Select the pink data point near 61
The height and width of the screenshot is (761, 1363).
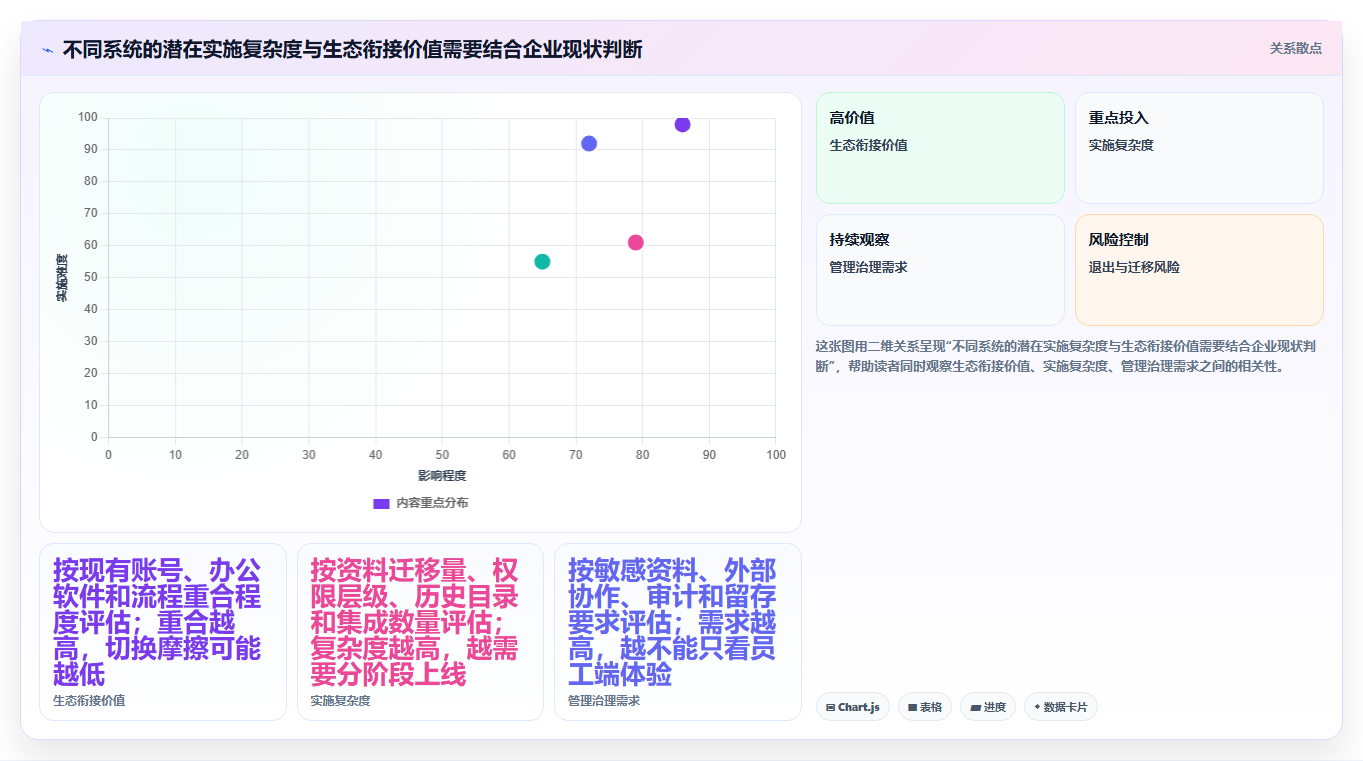[x=636, y=242]
